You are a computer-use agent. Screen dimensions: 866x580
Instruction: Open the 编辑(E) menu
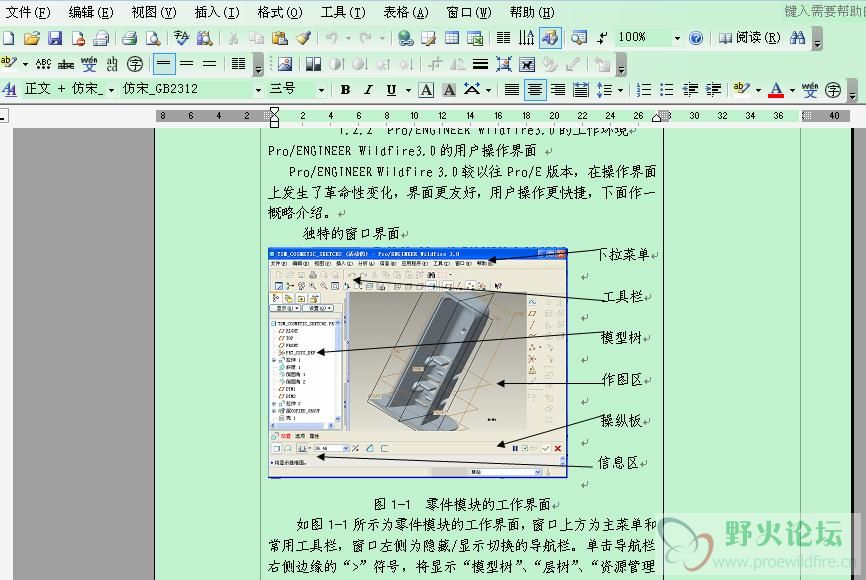tap(91, 12)
